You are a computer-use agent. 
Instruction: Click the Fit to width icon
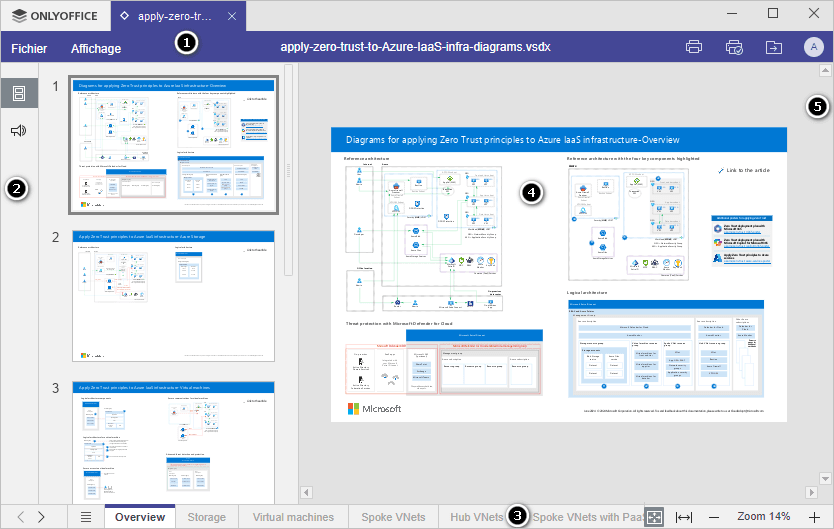click(x=683, y=517)
